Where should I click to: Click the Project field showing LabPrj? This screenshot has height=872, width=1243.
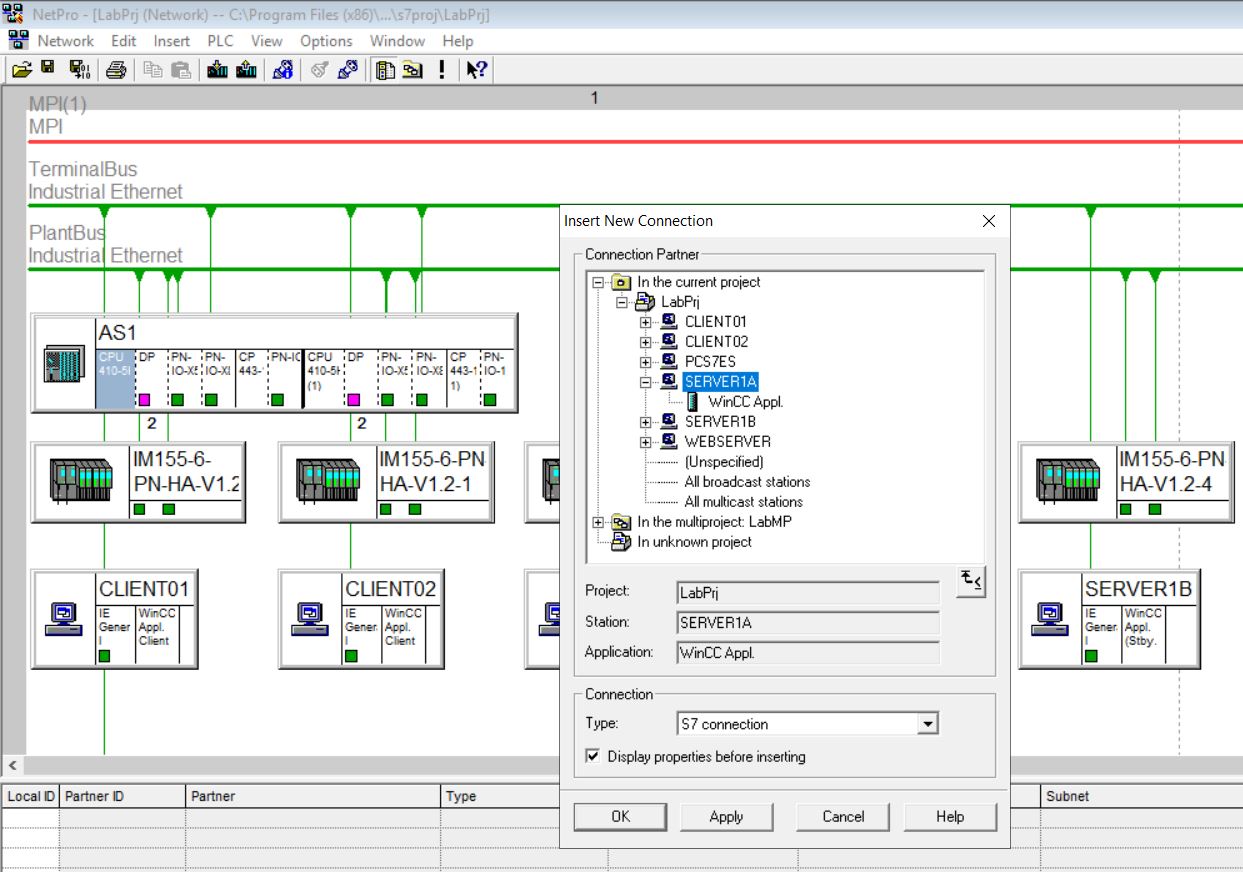point(808,592)
